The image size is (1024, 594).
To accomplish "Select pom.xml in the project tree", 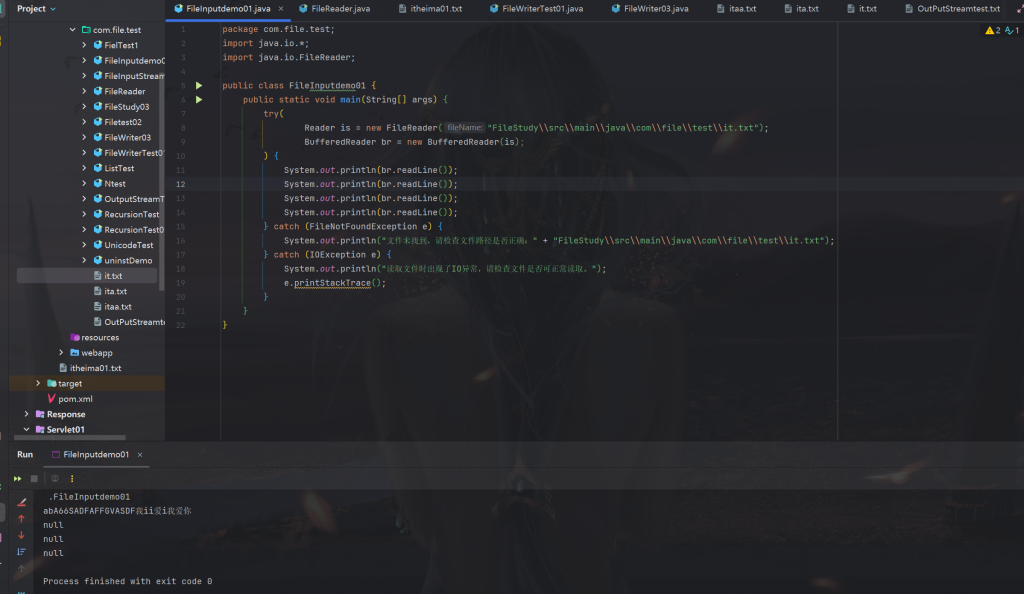I will pos(75,399).
